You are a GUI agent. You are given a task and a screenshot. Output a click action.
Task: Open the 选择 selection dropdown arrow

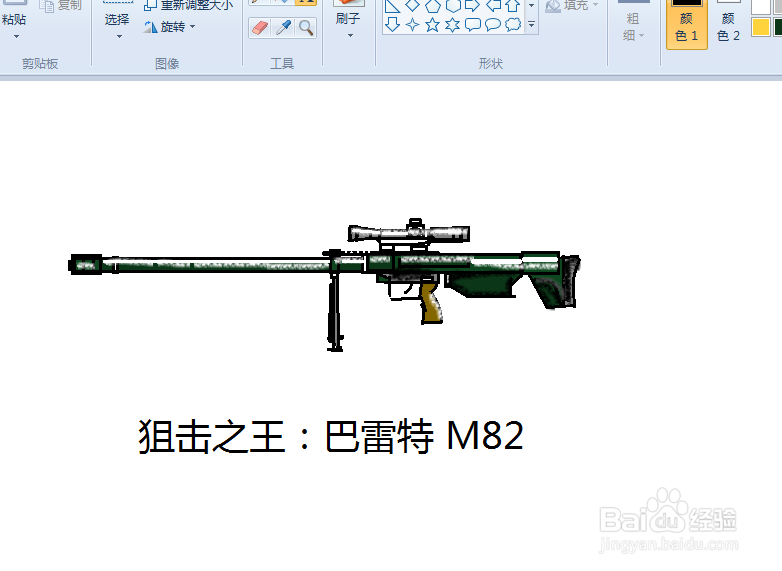119,36
